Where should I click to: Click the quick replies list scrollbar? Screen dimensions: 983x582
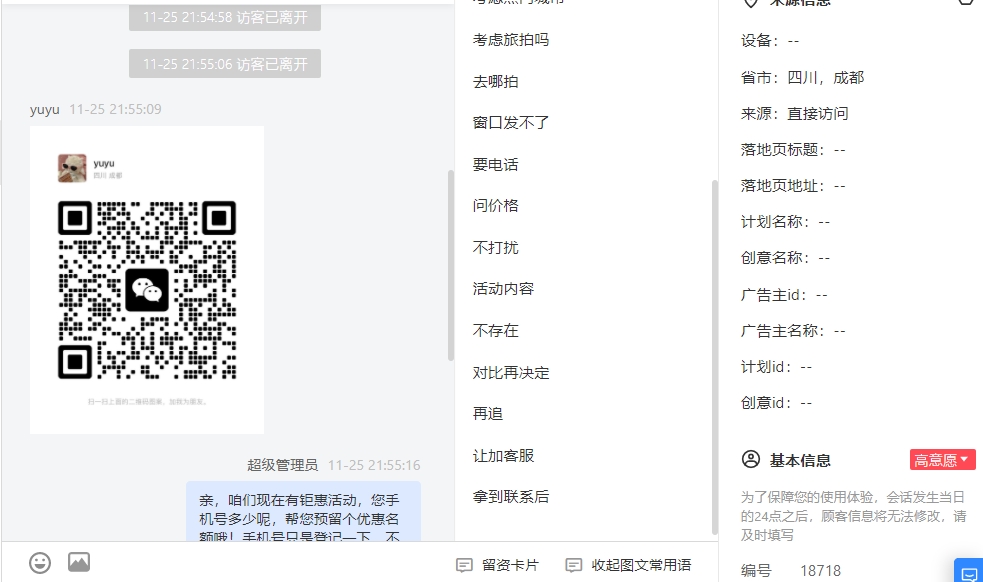point(715,357)
